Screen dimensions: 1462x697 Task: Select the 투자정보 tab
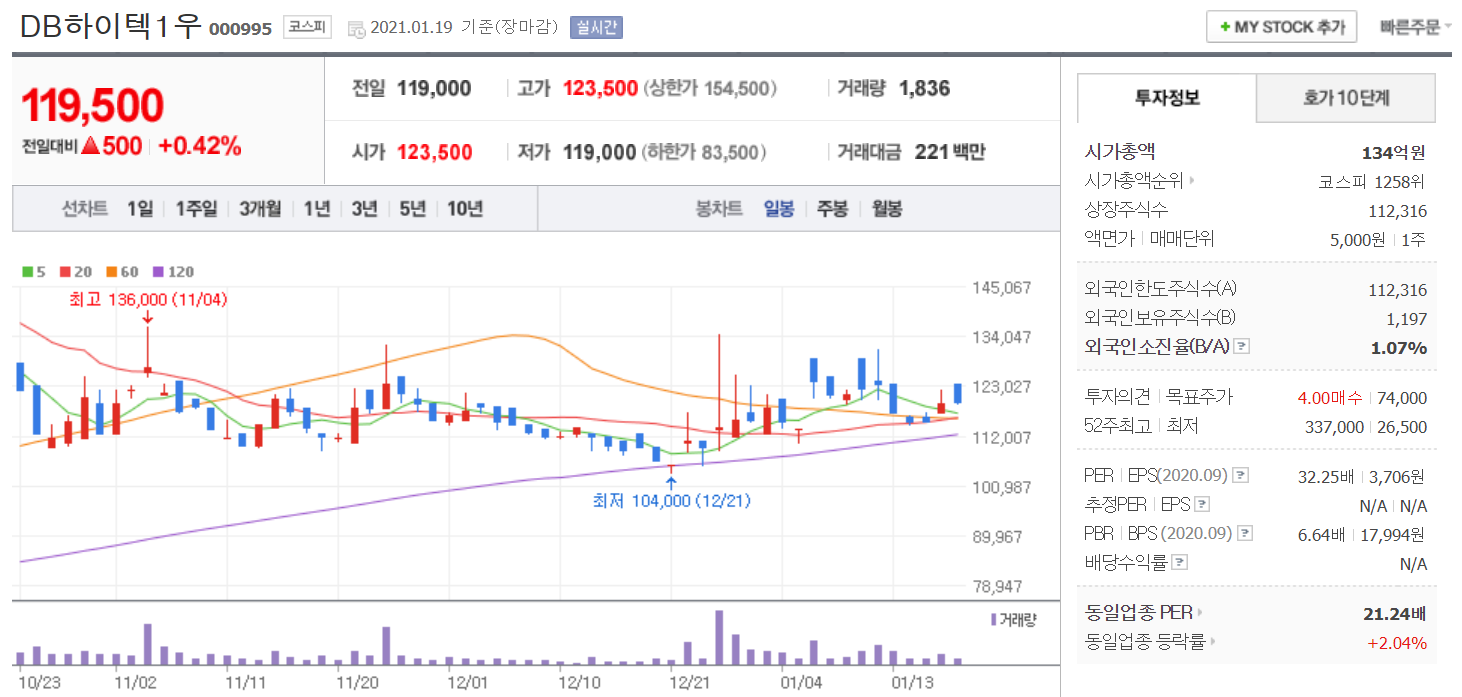[x=1167, y=98]
